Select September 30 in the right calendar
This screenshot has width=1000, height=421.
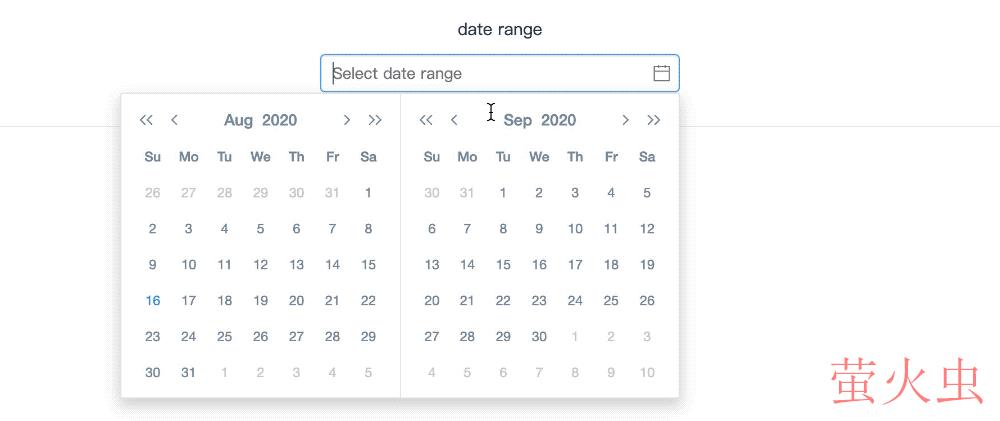539,336
